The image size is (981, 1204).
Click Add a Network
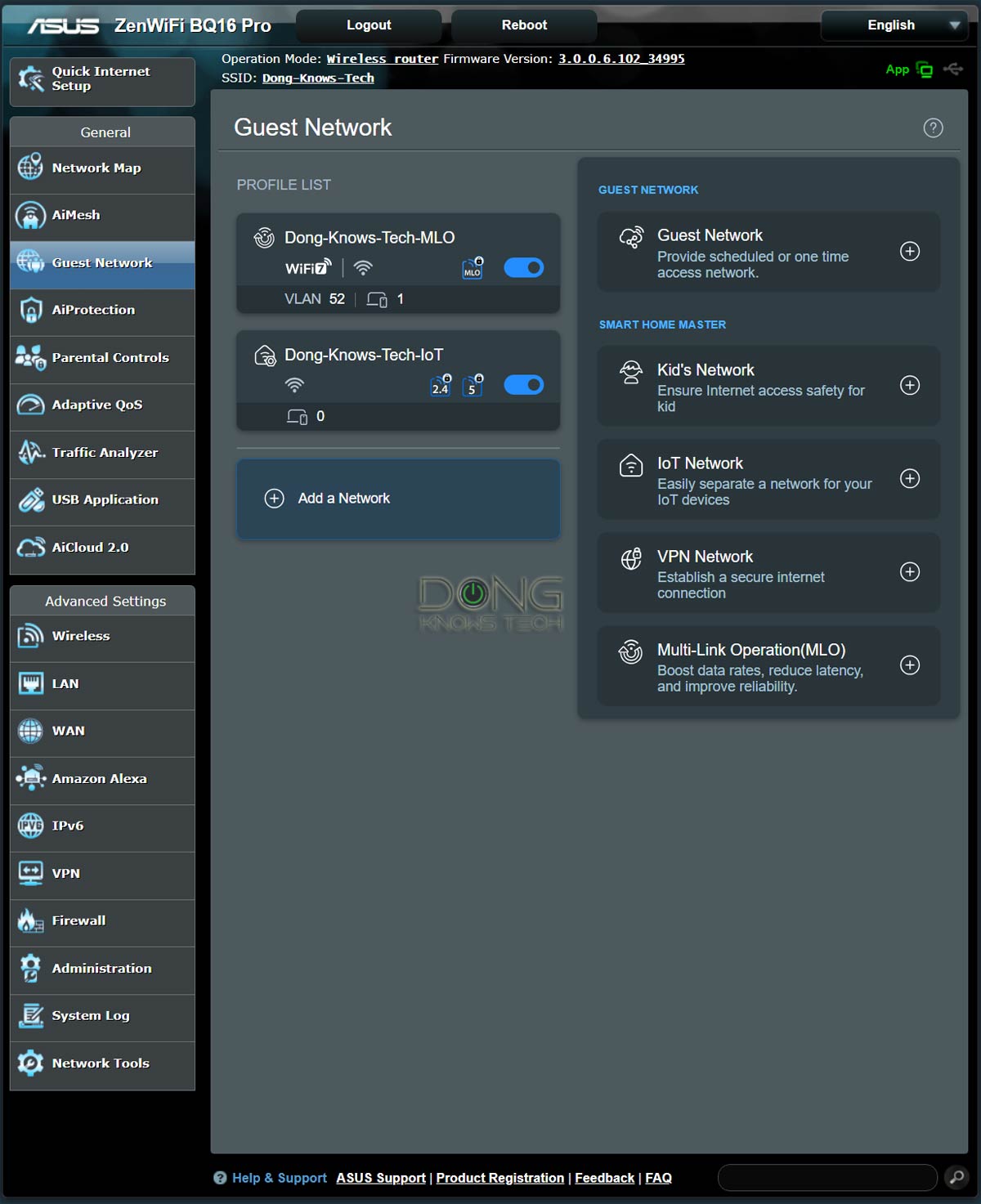tap(398, 499)
